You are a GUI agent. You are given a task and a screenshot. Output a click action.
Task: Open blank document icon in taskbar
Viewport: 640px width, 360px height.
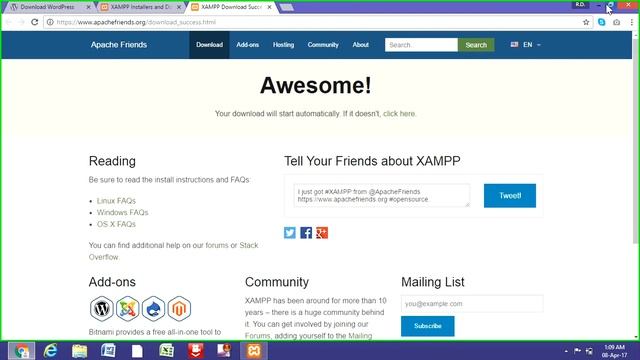137,351
